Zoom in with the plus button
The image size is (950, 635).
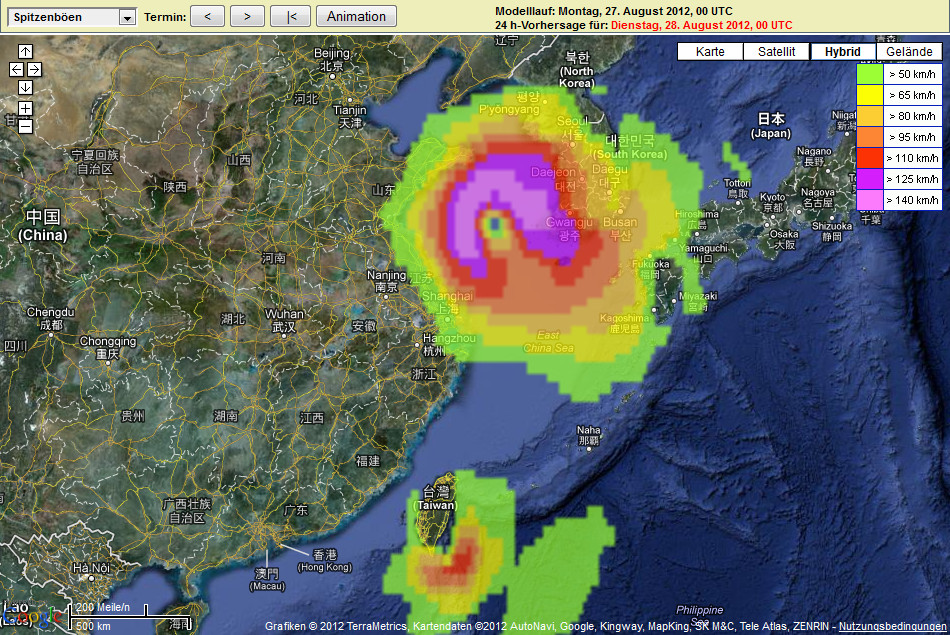tap(25, 108)
